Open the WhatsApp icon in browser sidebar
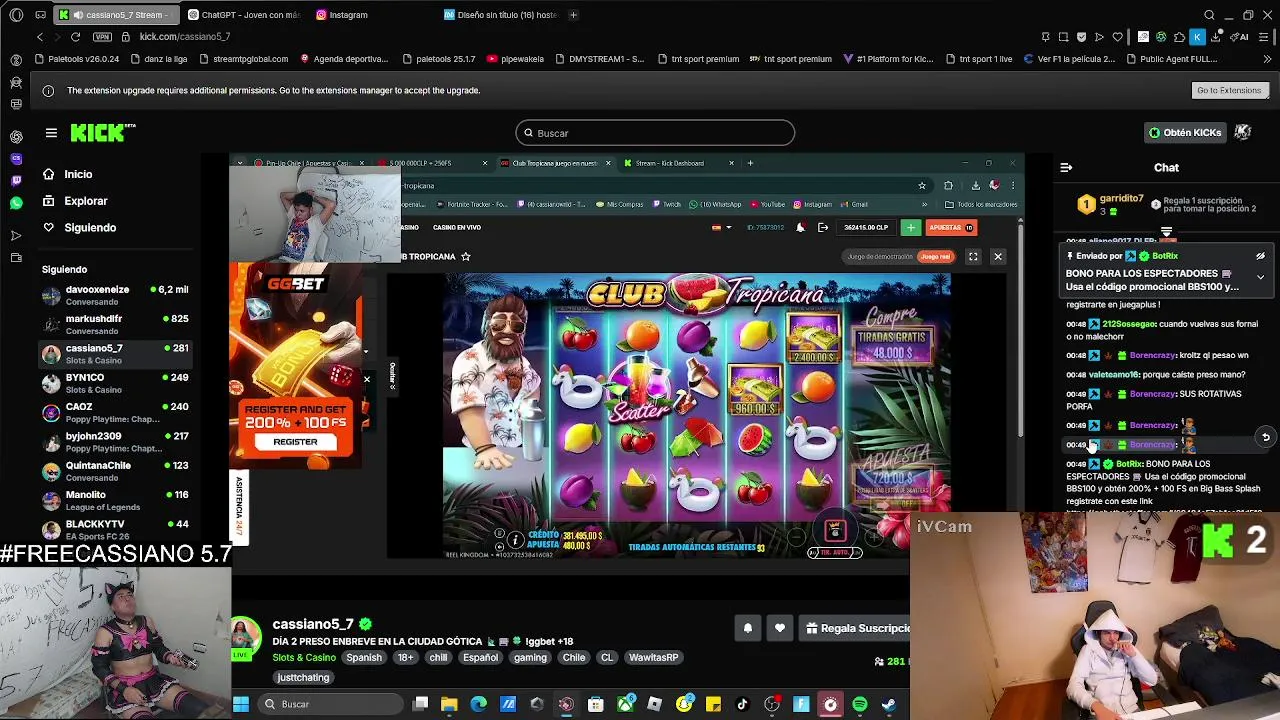This screenshot has width=1280, height=720. coord(16,203)
